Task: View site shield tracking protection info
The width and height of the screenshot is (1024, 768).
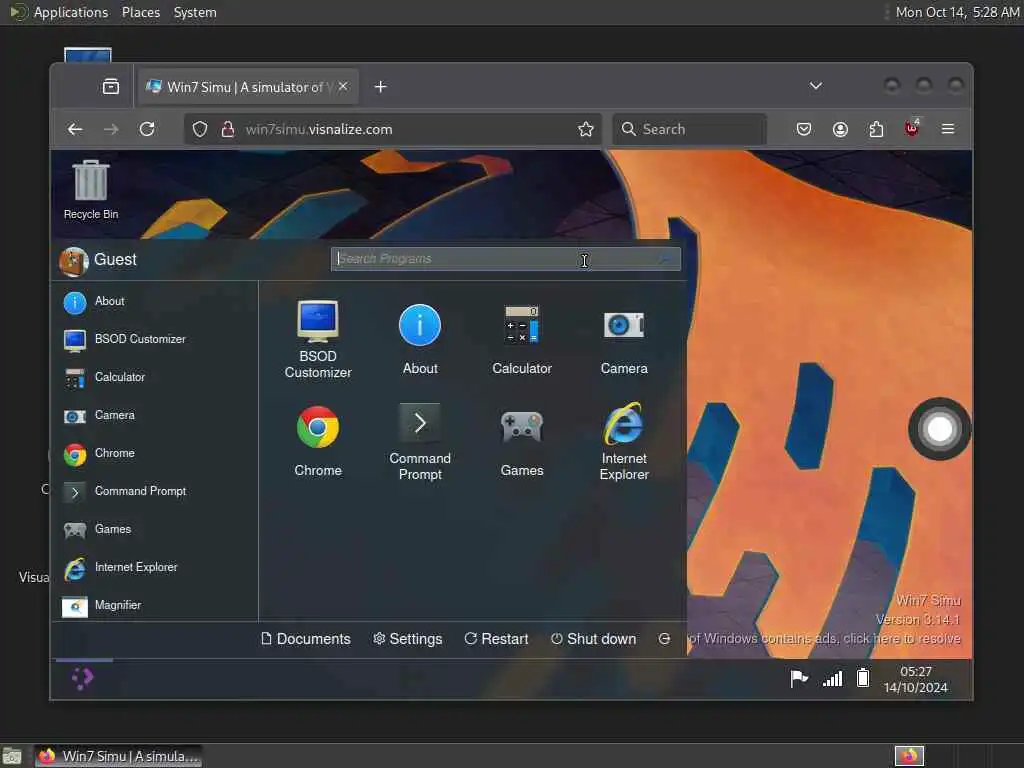Action: [200, 129]
